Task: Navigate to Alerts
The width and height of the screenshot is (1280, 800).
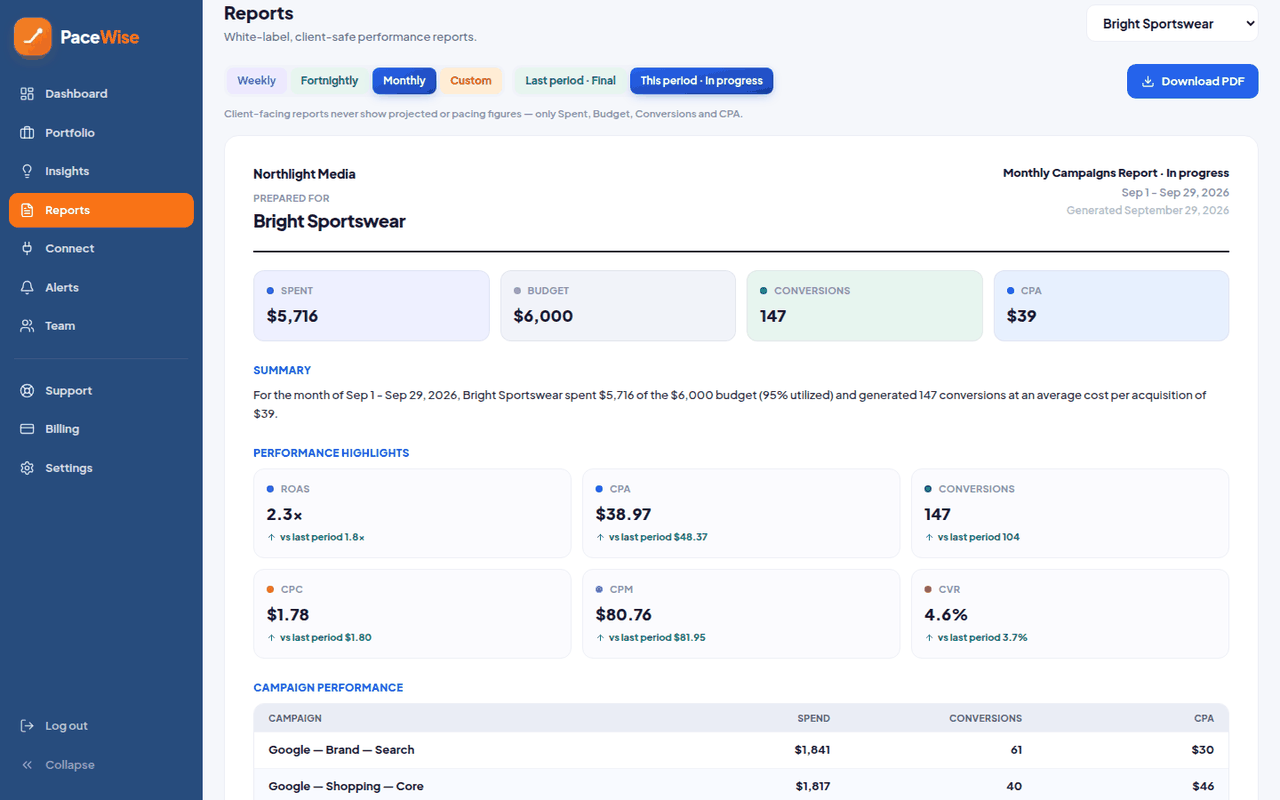Action: tap(101, 287)
